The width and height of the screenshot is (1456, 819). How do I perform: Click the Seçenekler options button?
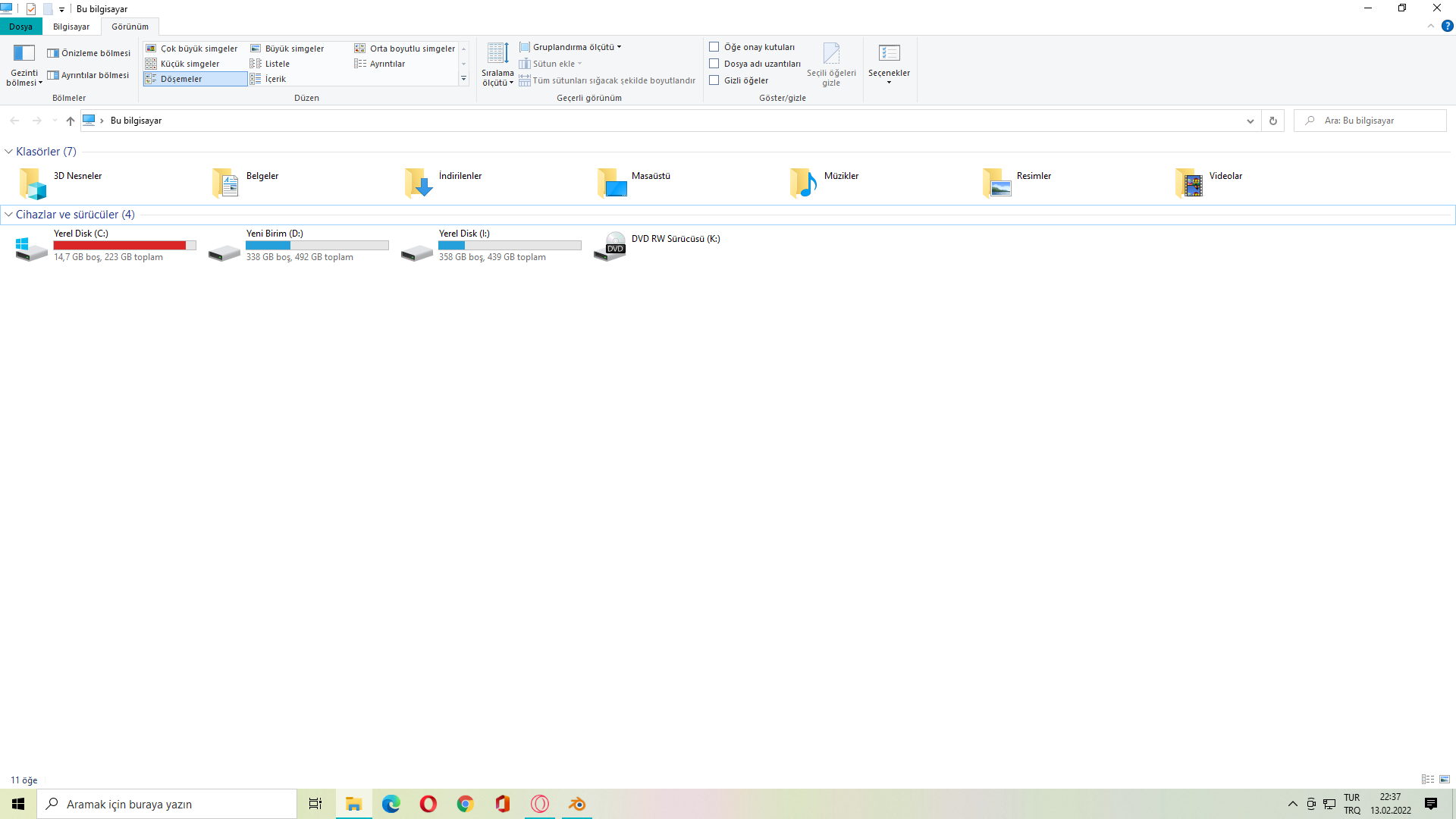(889, 53)
